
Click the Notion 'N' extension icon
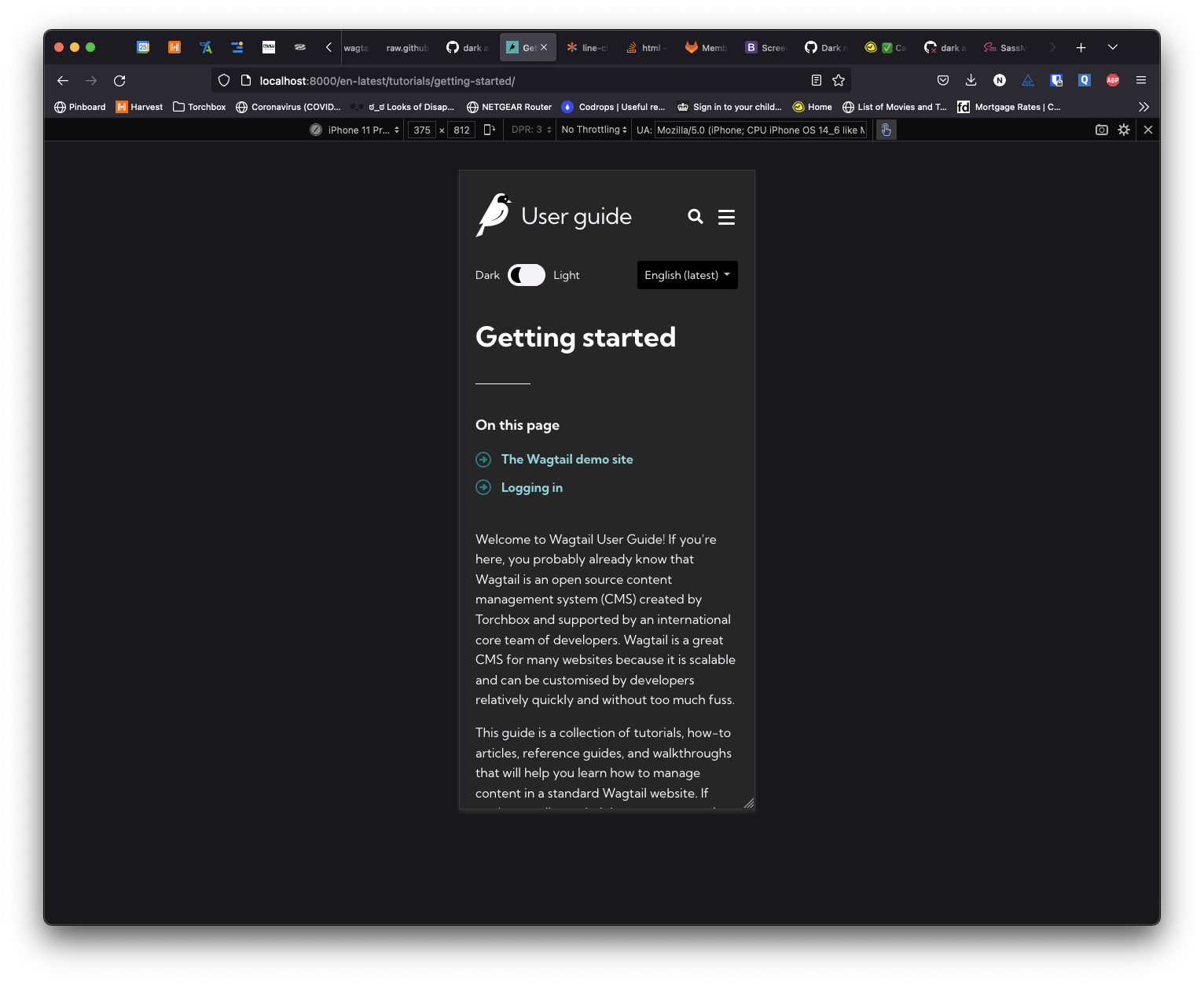pyautogui.click(x=1000, y=80)
